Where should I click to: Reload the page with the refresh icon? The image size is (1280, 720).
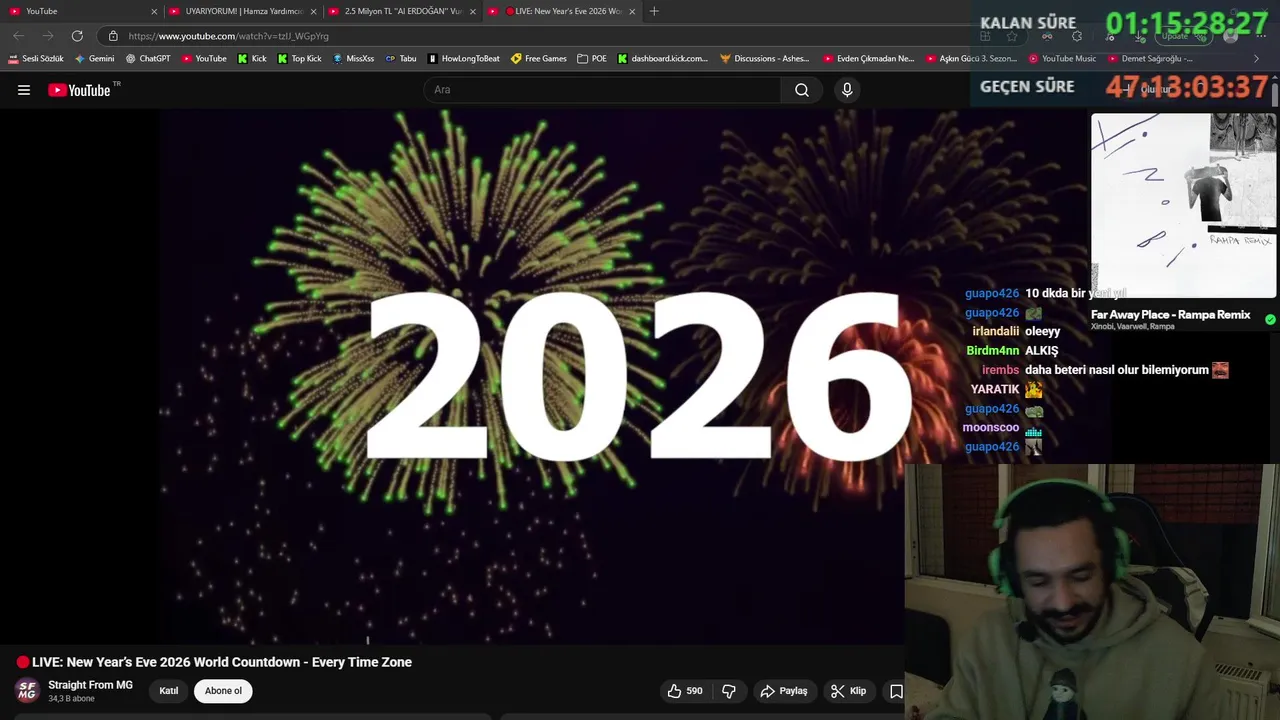point(77,36)
